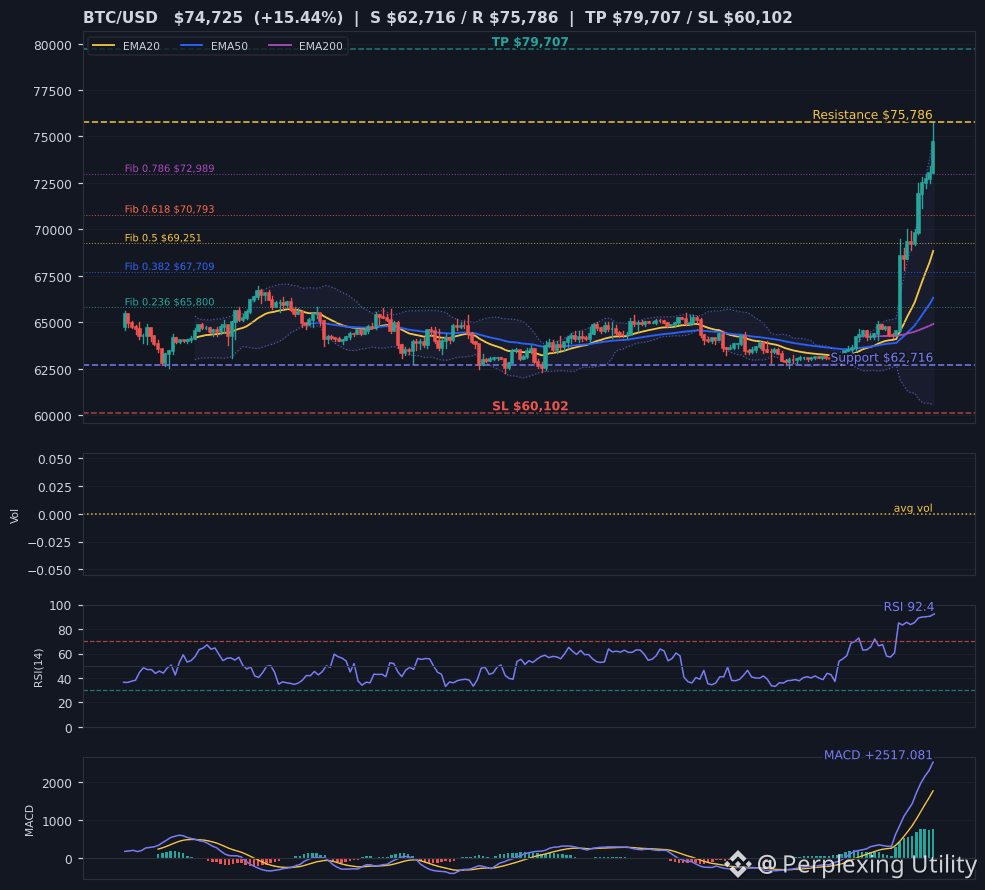
Task: Click the −0.025 volume axis tick
Action: click(50, 543)
